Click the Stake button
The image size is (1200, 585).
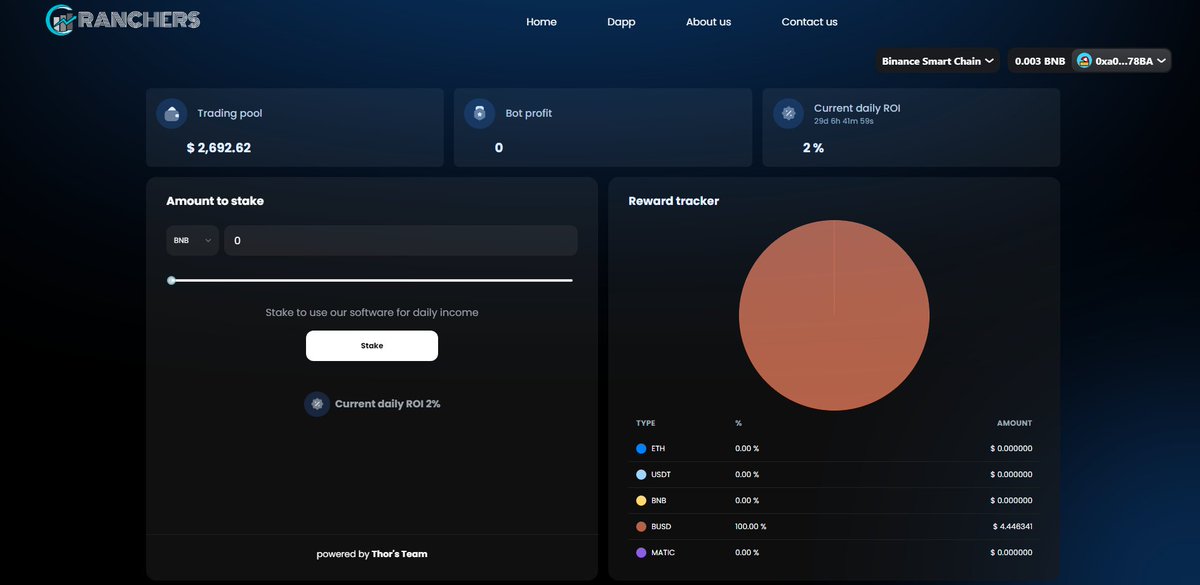(x=372, y=345)
